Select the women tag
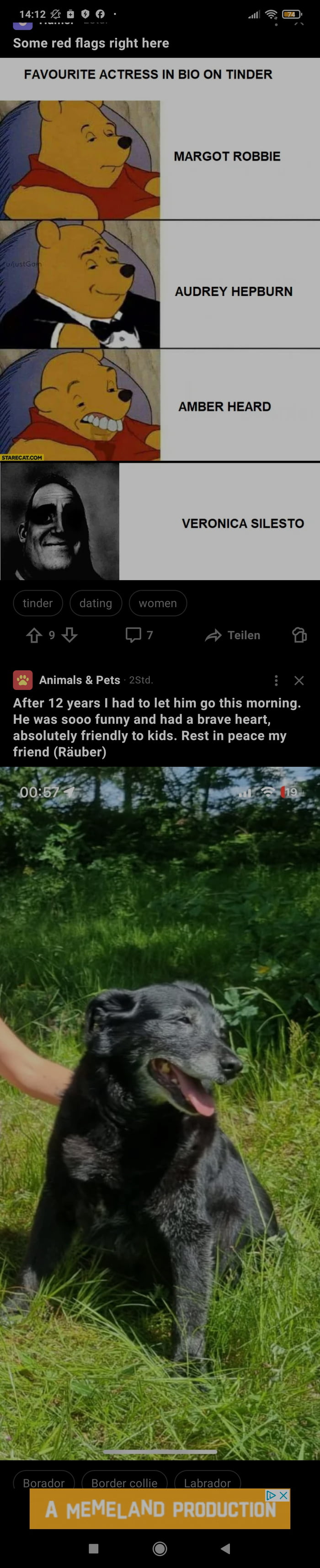320x1568 pixels. tap(158, 602)
